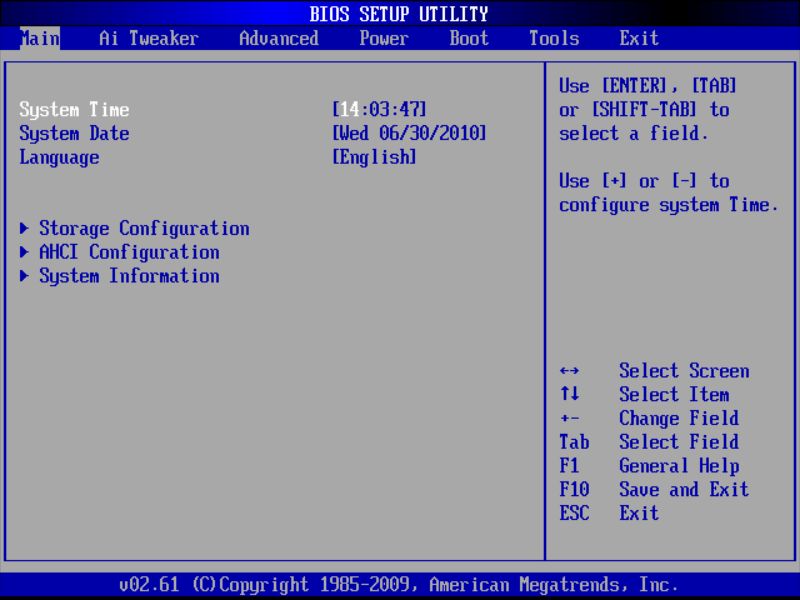The image size is (800, 600).
Task: Open Storage Configuration submenu
Action: coord(144,229)
